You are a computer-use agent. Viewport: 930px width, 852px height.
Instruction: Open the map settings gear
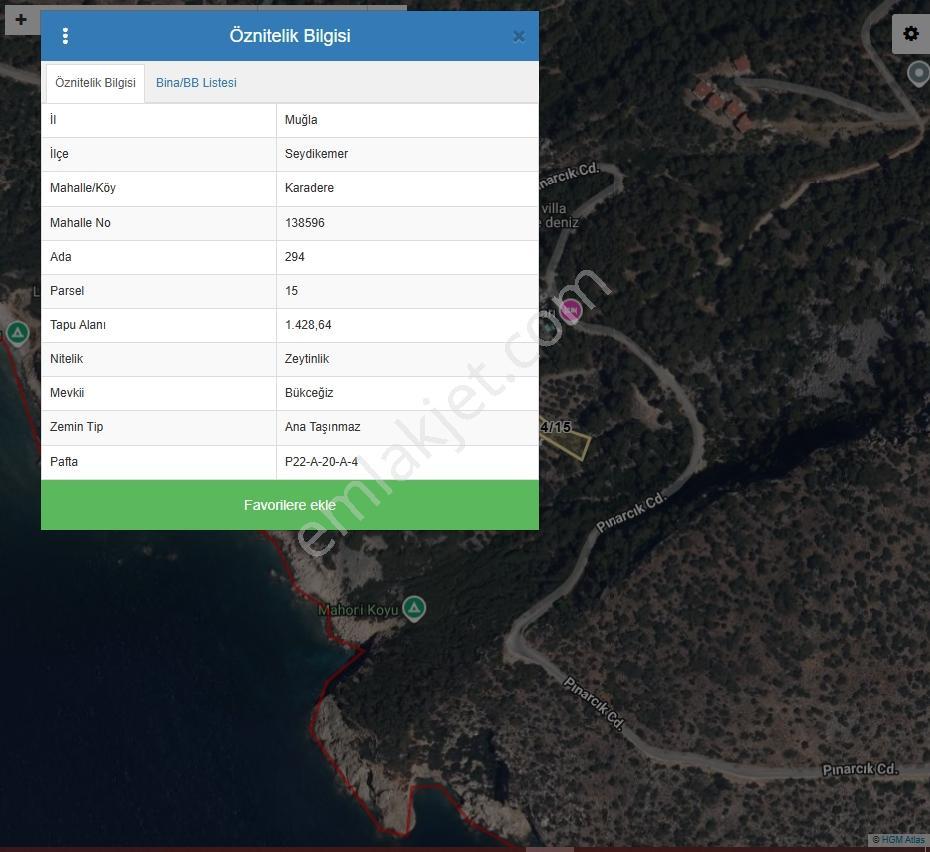pos(911,34)
